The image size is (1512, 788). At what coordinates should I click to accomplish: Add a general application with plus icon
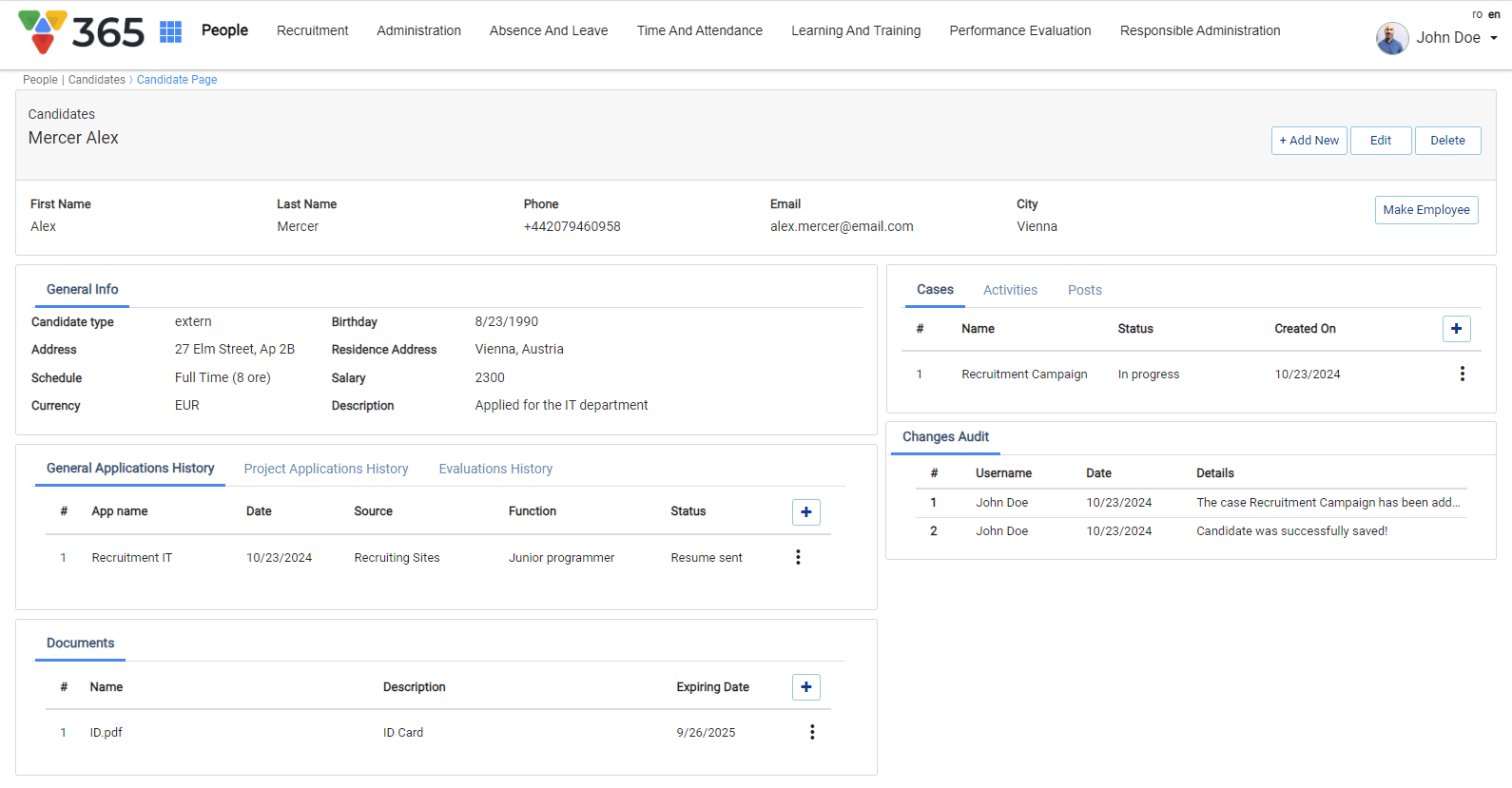pyautogui.click(x=805, y=512)
